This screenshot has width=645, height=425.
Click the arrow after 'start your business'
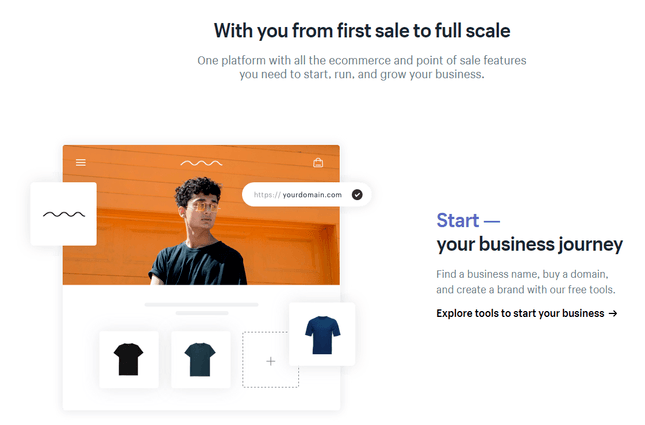pyautogui.click(x=613, y=313)
